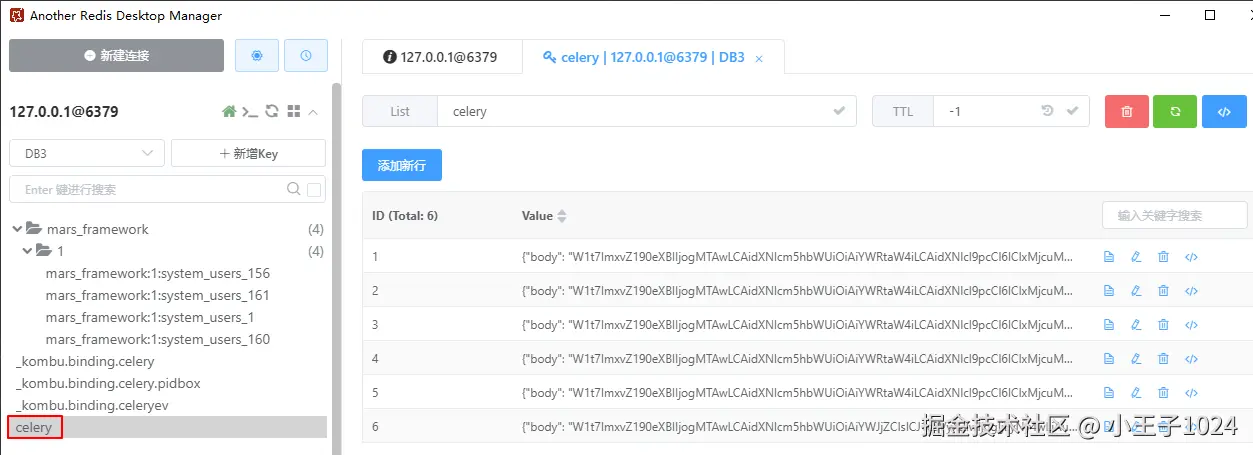The height and width of the screenshot is (455, 1253).
Task: Delete the celery key with the red trash button
Action: pos(1127,111)
